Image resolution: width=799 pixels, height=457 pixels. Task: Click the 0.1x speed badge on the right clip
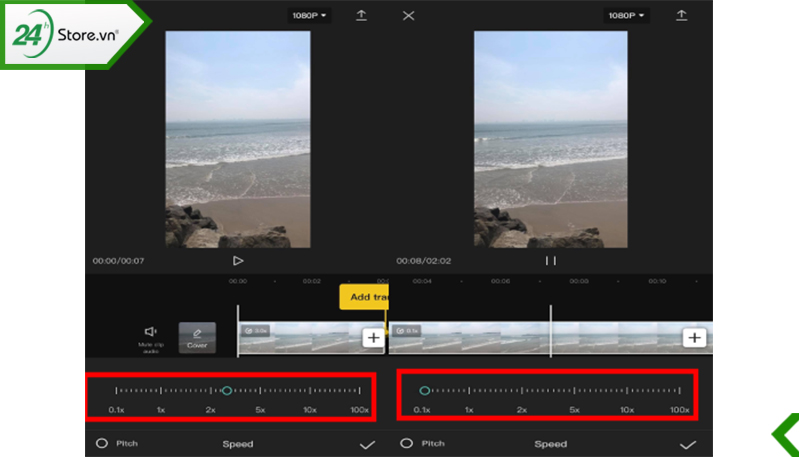point(407,331)
